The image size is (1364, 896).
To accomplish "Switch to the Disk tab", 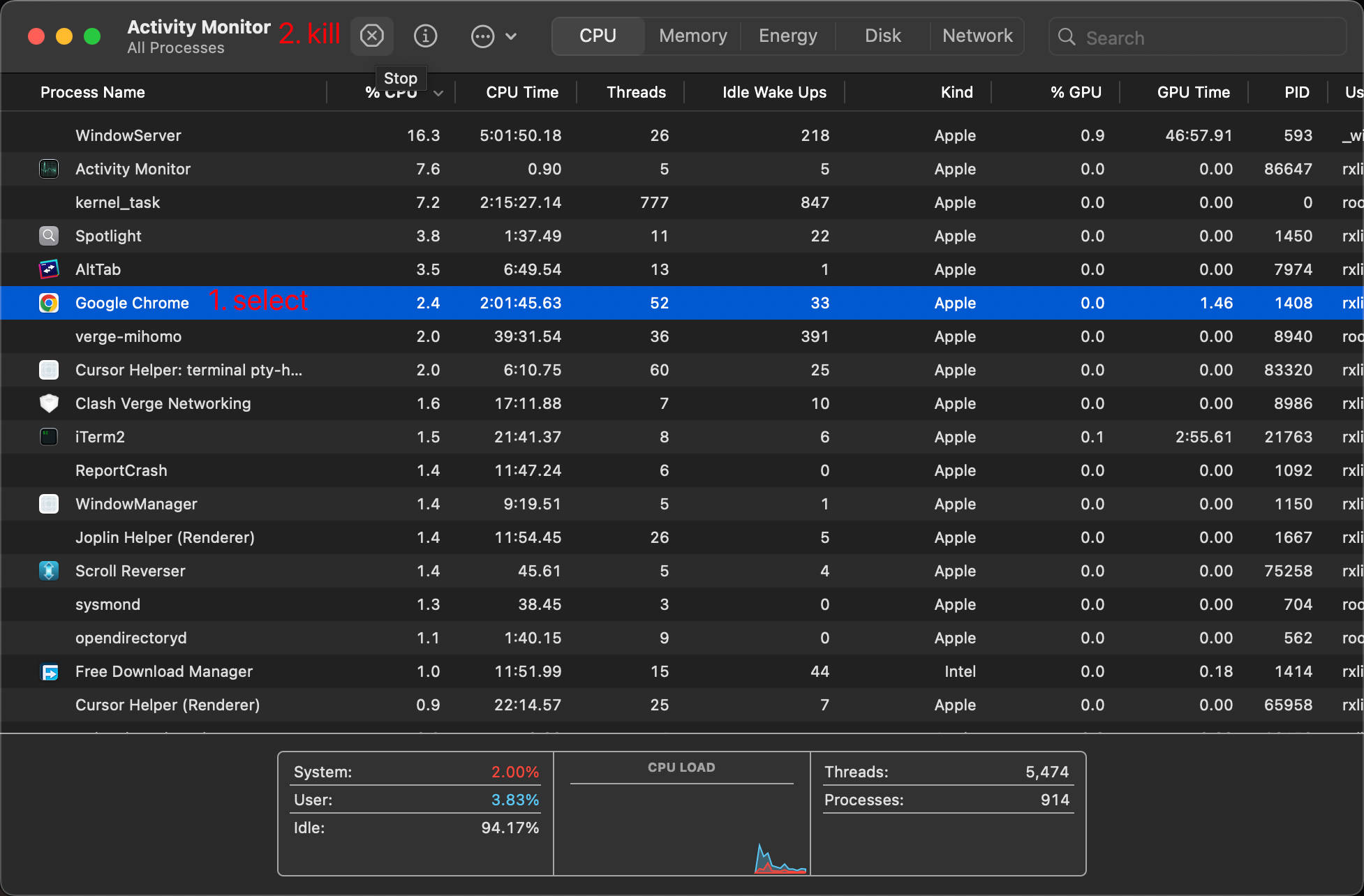I will pos(882,36).
